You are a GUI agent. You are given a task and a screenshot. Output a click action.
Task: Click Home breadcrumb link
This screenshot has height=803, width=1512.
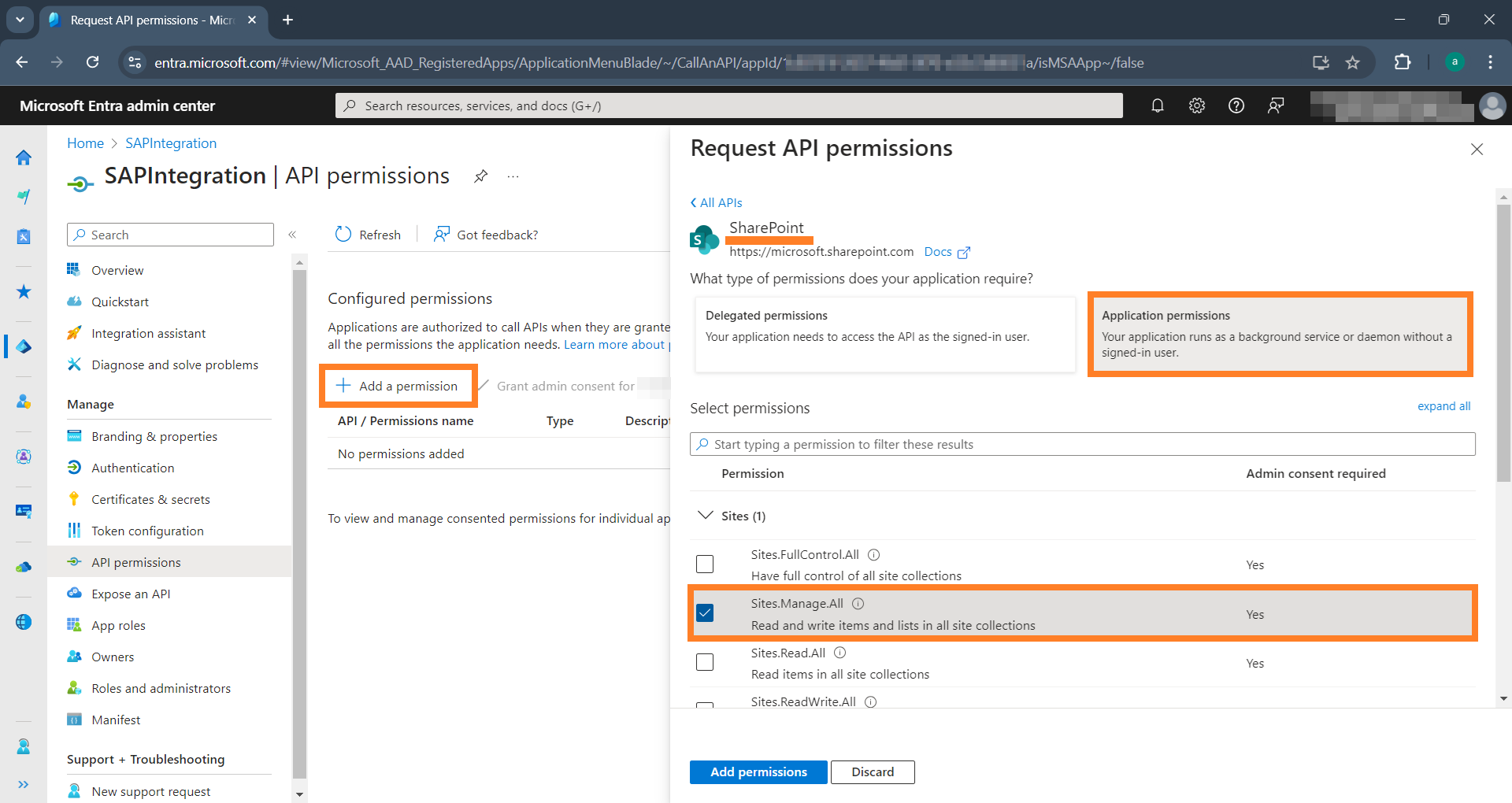tap(85, 143)
